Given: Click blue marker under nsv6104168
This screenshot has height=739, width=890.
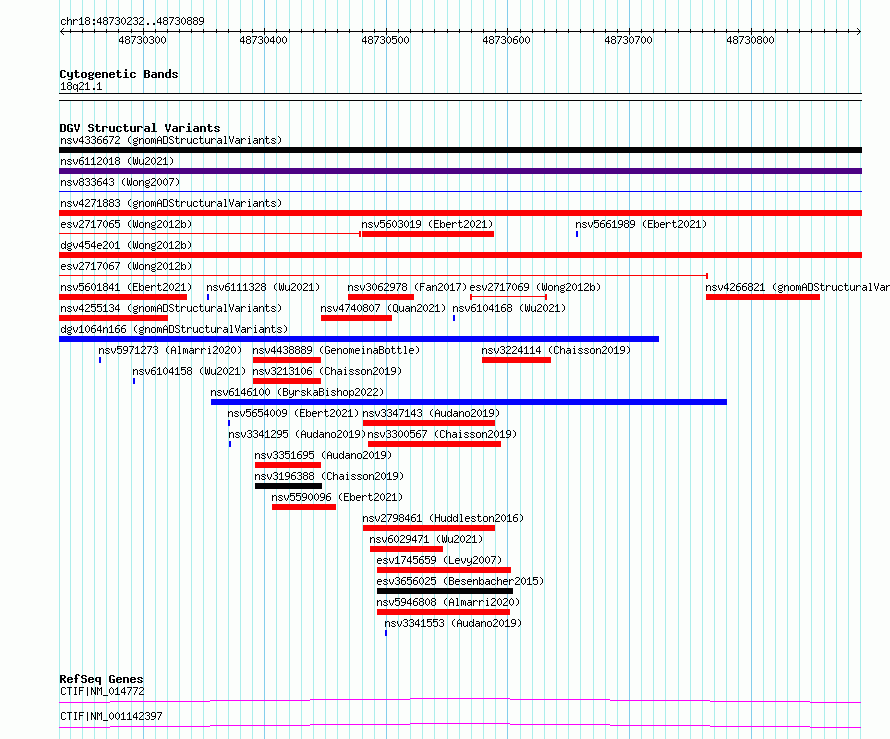Looking at the screenshot, I should pos(454,318).
